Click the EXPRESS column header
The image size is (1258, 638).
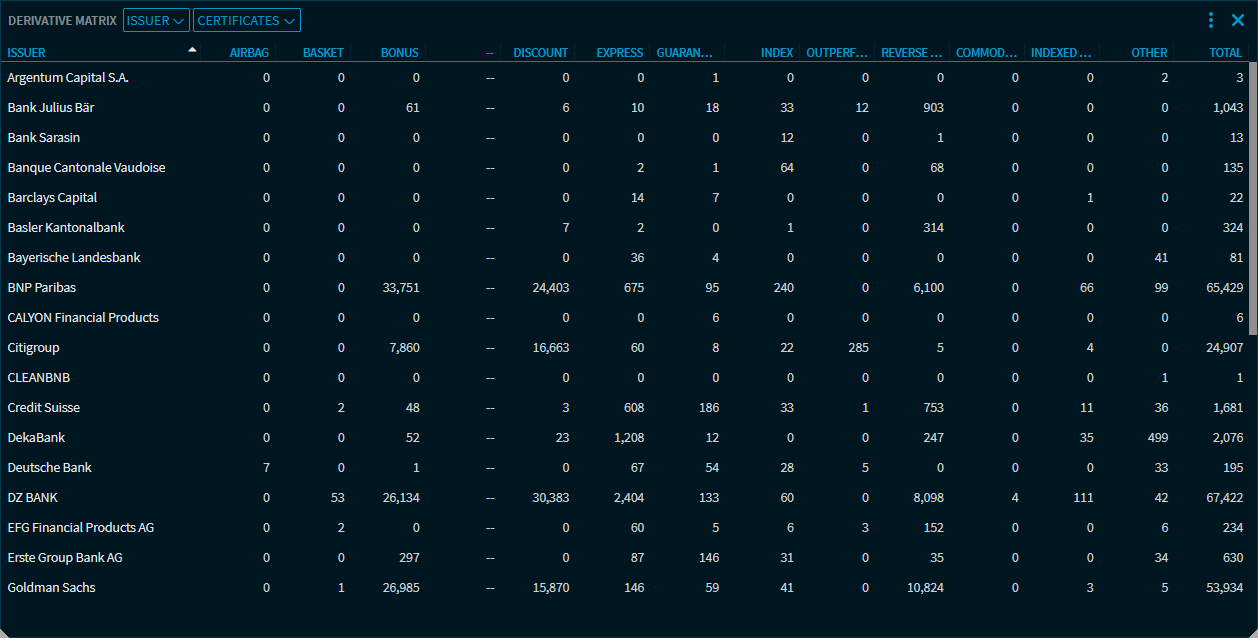pos(620,53)
